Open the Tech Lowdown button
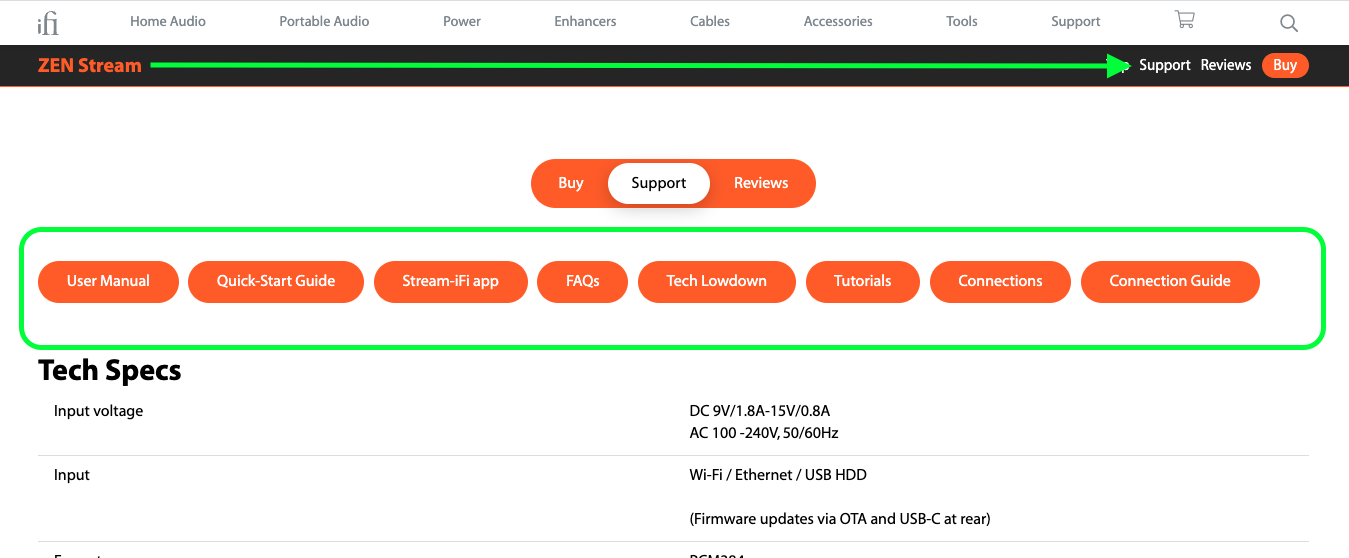Image resolution: width=1349 pixels, height=558 pixels. click(x=717, y=281)
